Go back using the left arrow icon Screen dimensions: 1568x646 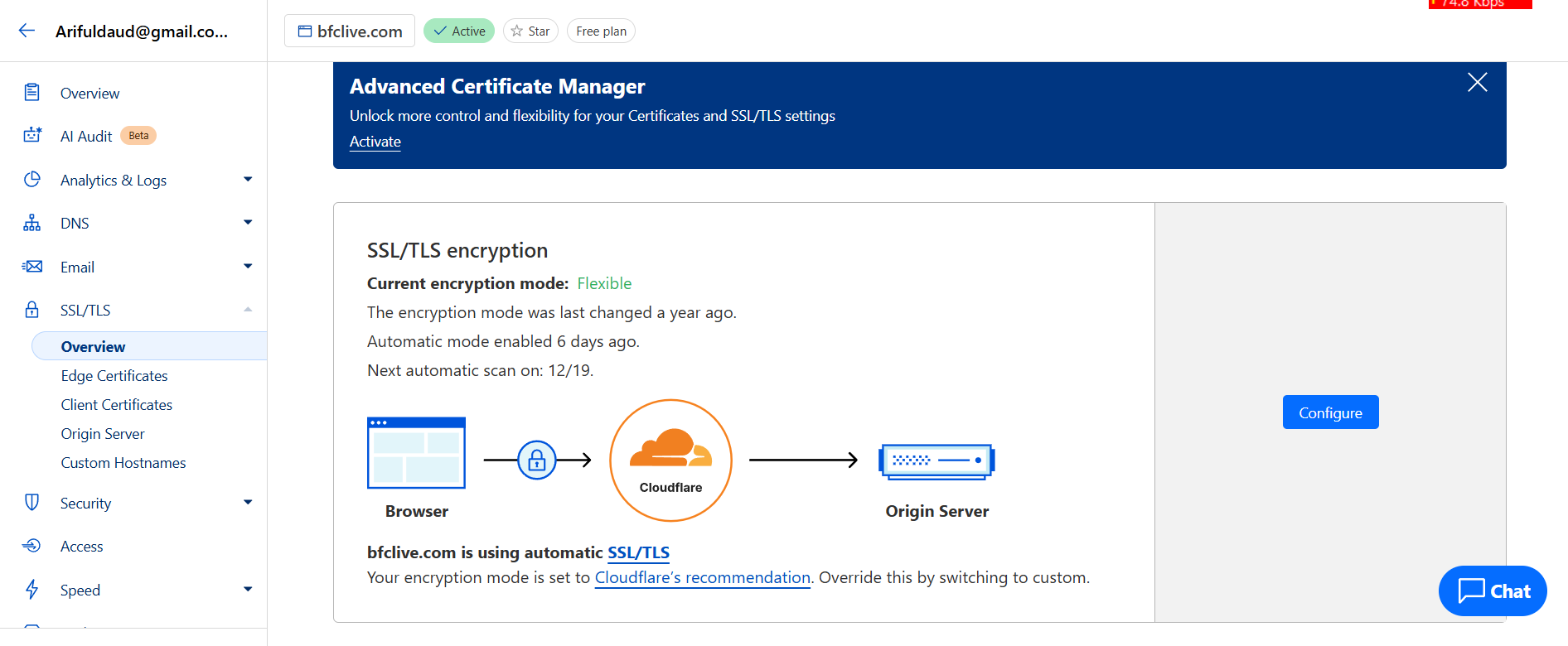pyautogui.click(x=27, y=31)
